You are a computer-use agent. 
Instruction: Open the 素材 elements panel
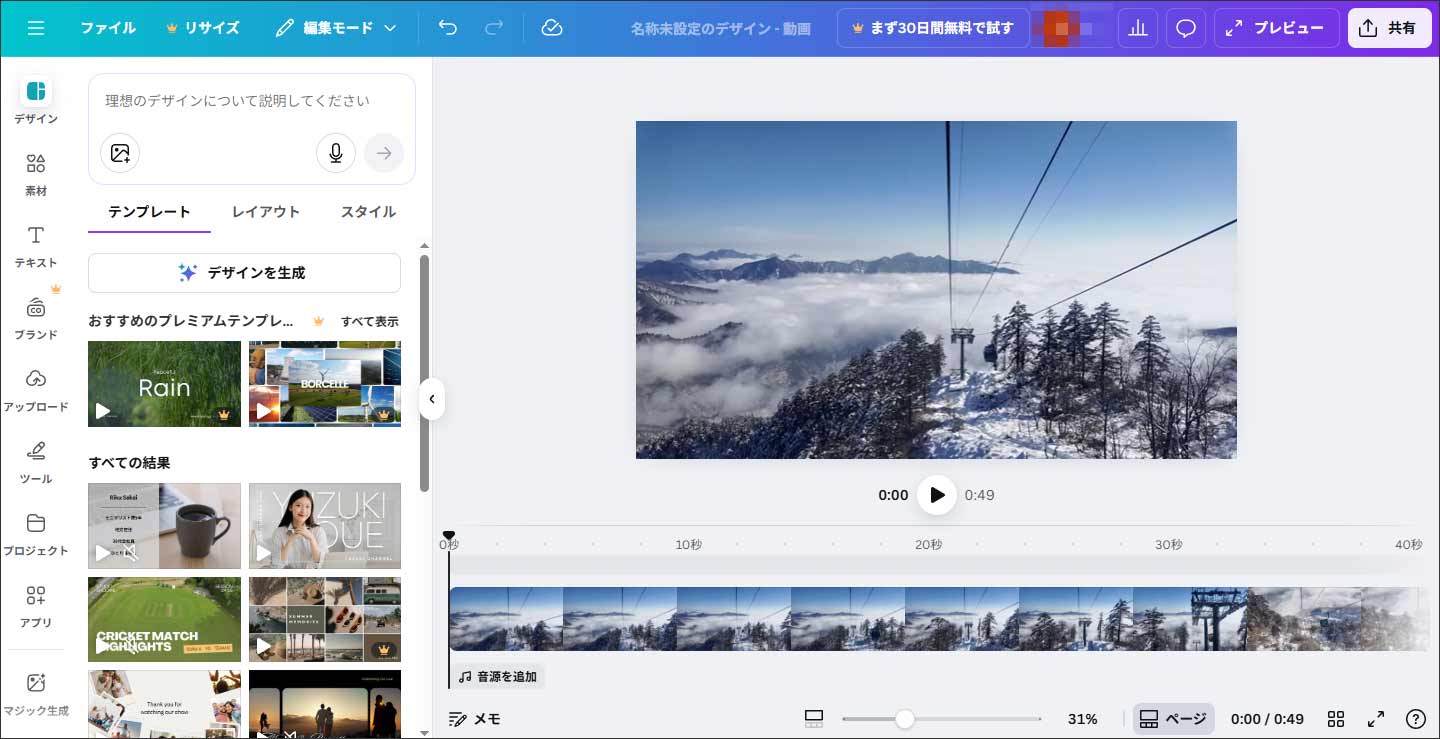click(36, 174)
